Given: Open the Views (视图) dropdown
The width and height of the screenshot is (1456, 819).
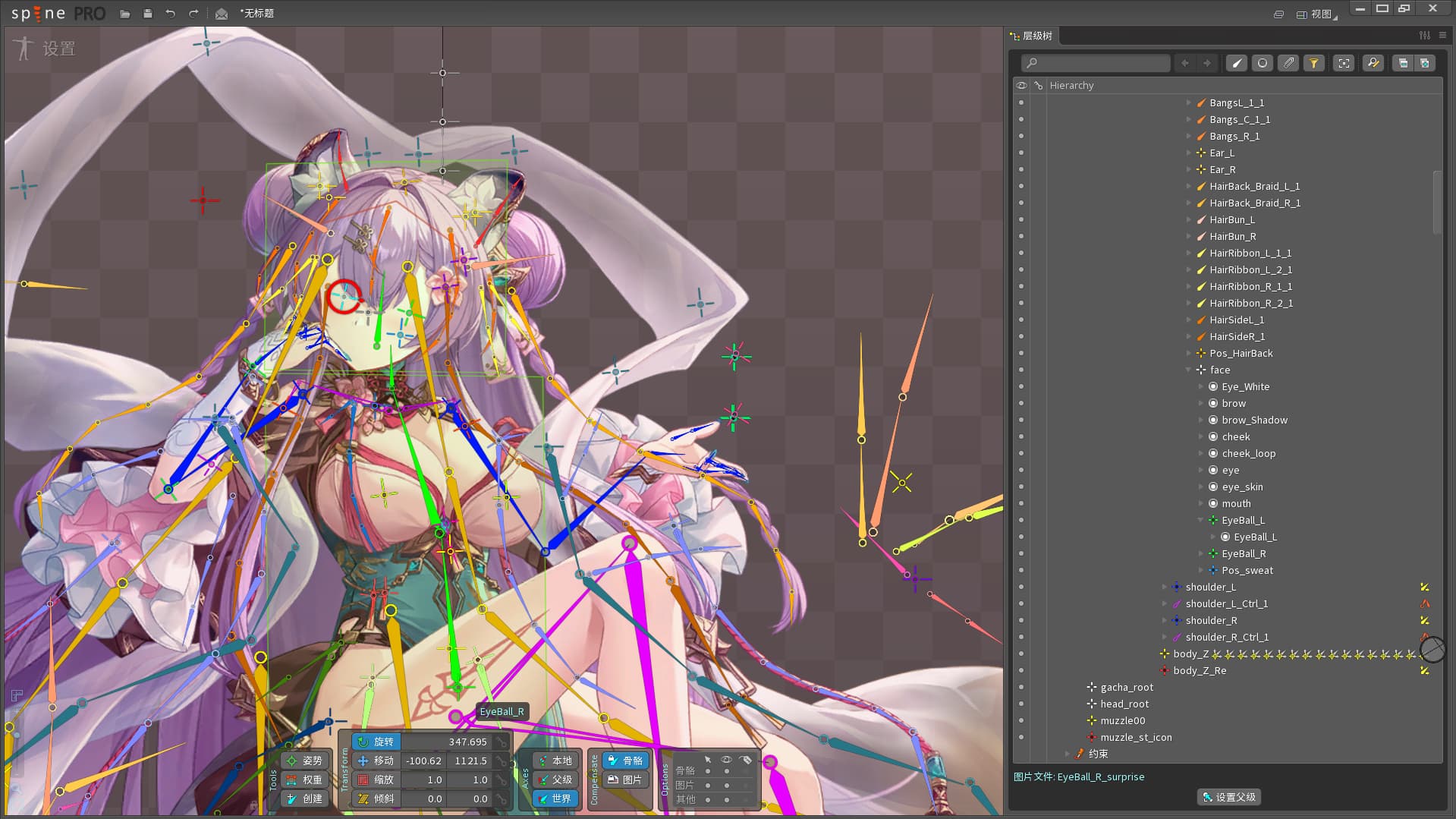Looking at the screenshot, I should [x=1317, y=14].
